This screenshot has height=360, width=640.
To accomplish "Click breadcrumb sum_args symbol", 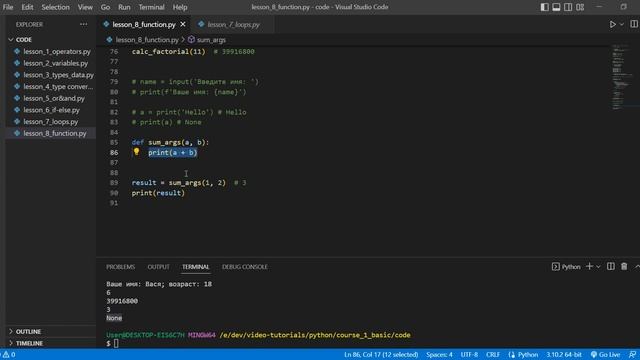I will tap(211, 40).
